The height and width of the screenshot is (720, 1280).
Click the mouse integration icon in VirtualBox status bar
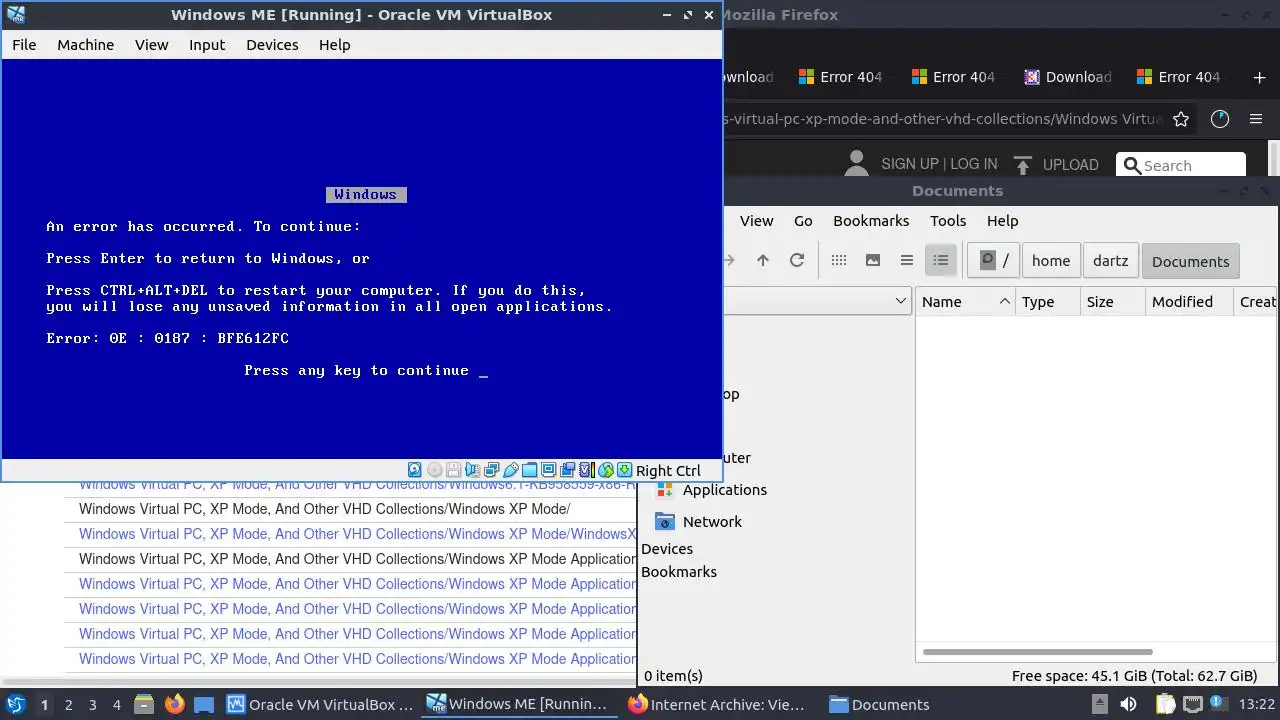606,470
